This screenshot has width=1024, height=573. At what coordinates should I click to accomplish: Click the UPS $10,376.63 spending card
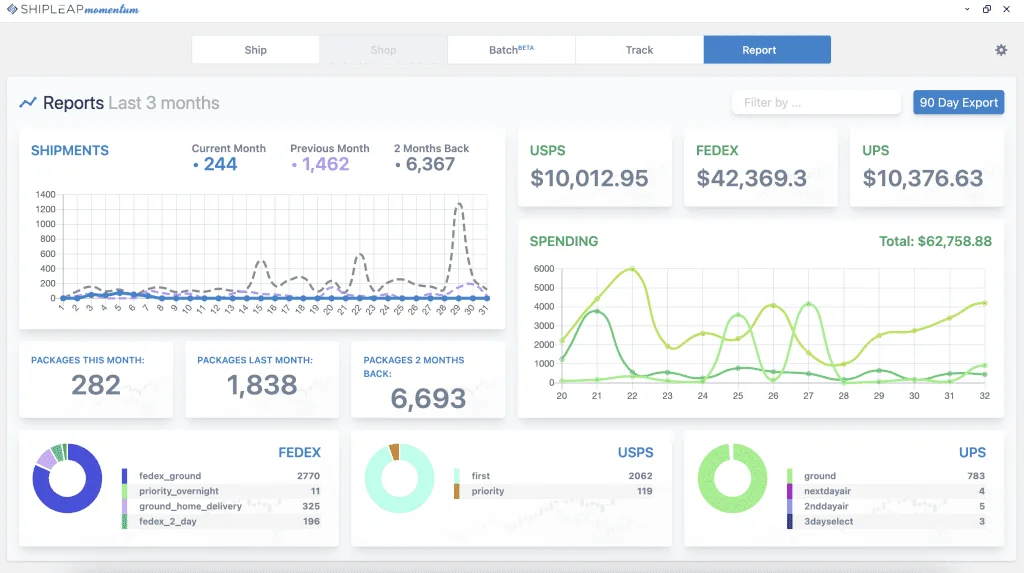click(x=927, y=167)
